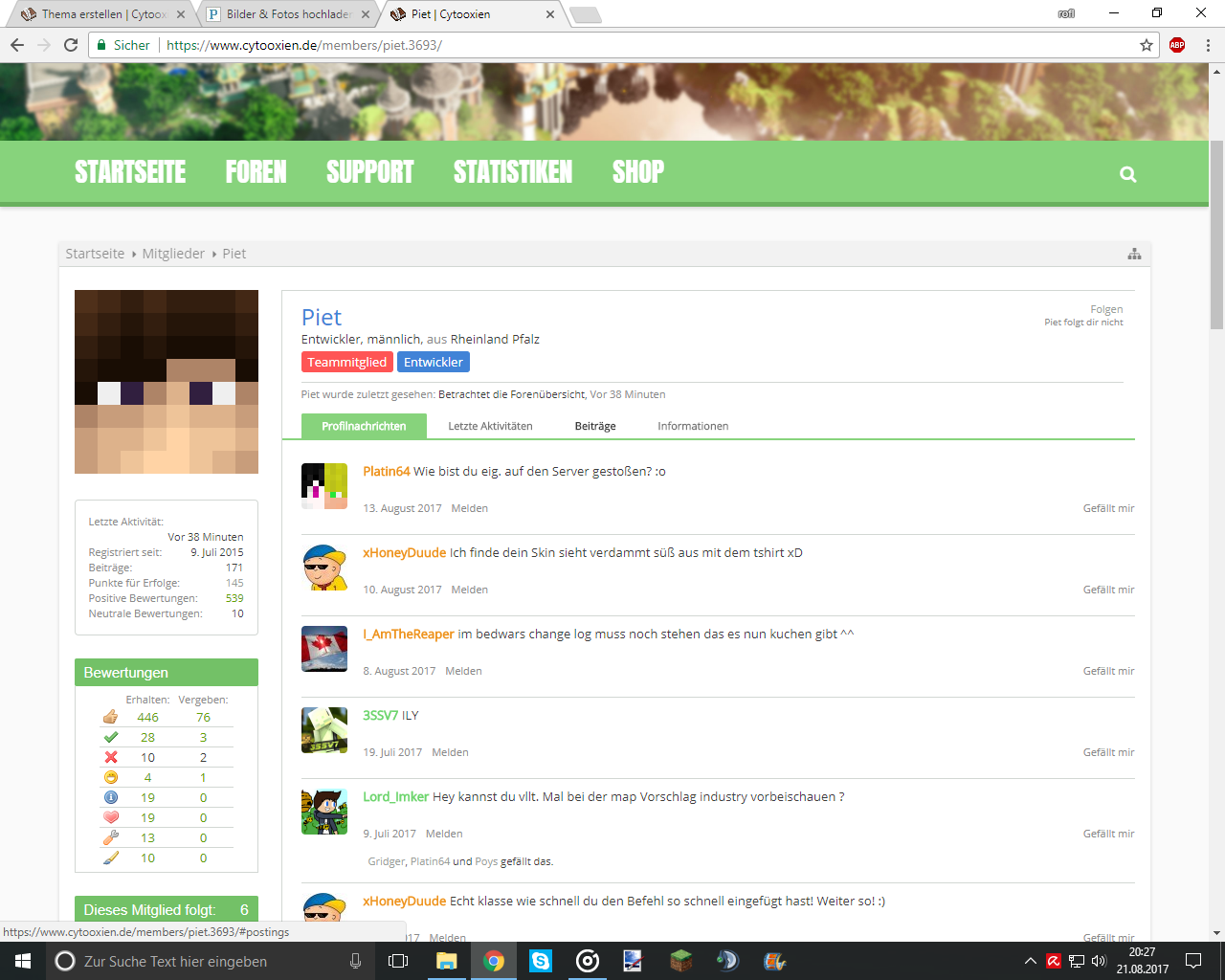Click the browser back arrow
The height and width of the screenshot is (980, 1225).
click(x=17, y=45)
